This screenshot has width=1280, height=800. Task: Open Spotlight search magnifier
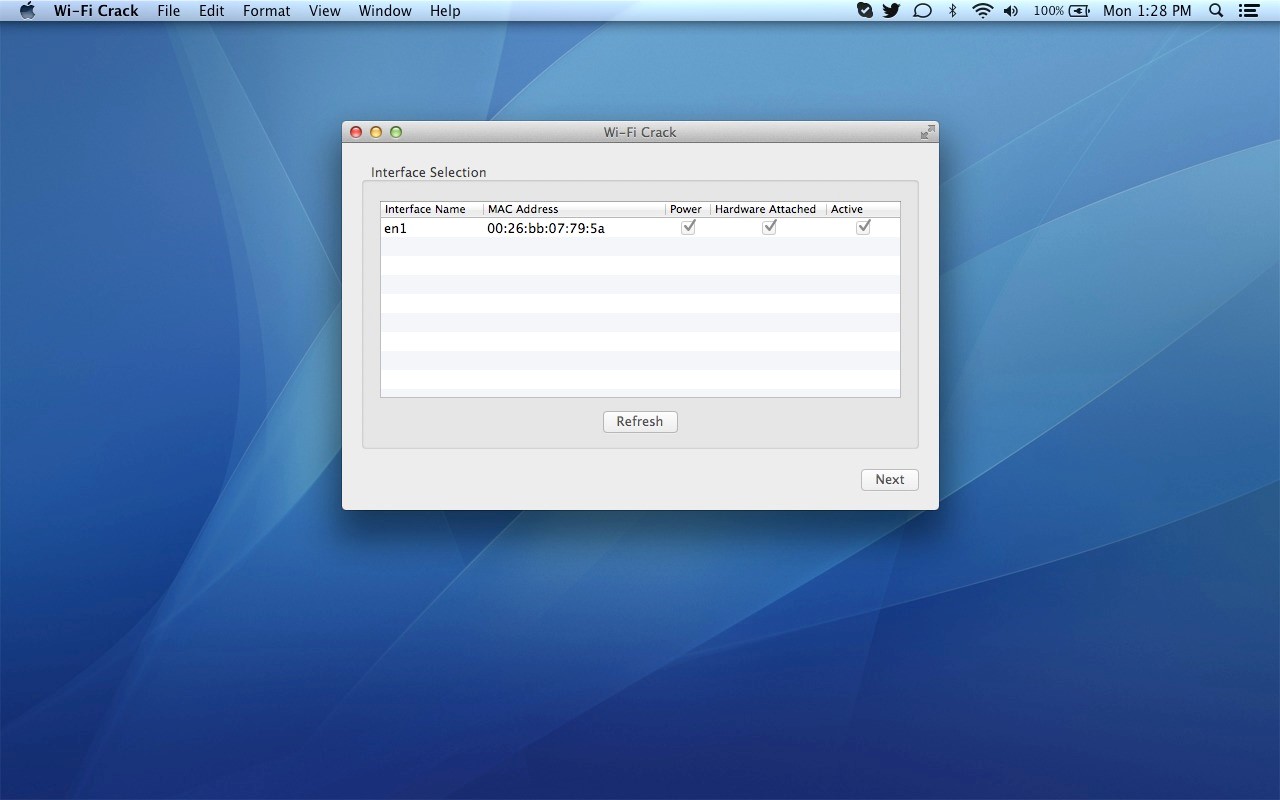pos(1216,11)
